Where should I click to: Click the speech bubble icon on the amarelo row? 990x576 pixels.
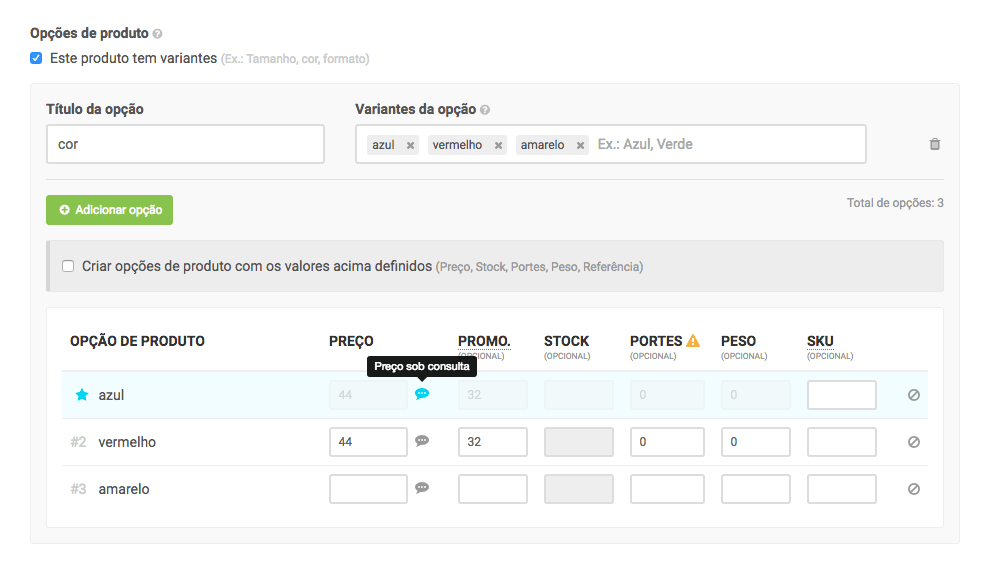click(422, 488)
